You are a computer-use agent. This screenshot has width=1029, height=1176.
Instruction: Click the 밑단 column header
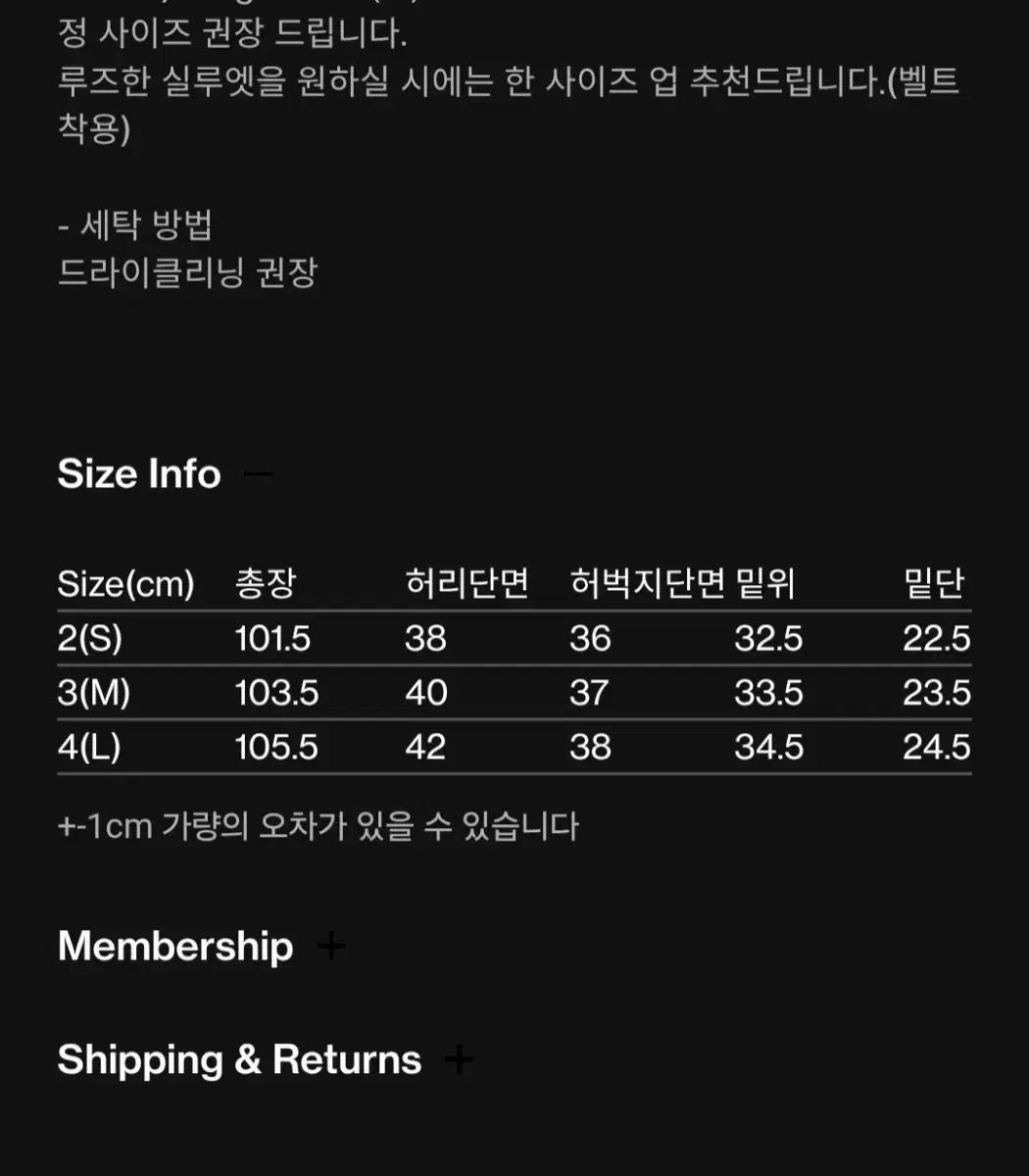pos(934,584)
